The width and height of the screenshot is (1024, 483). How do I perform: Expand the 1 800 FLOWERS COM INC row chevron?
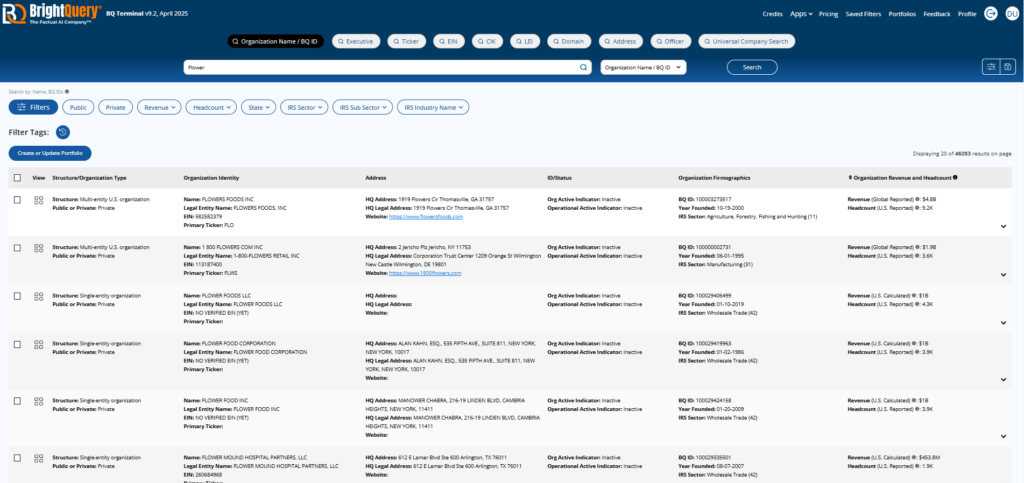[1003, 275]
